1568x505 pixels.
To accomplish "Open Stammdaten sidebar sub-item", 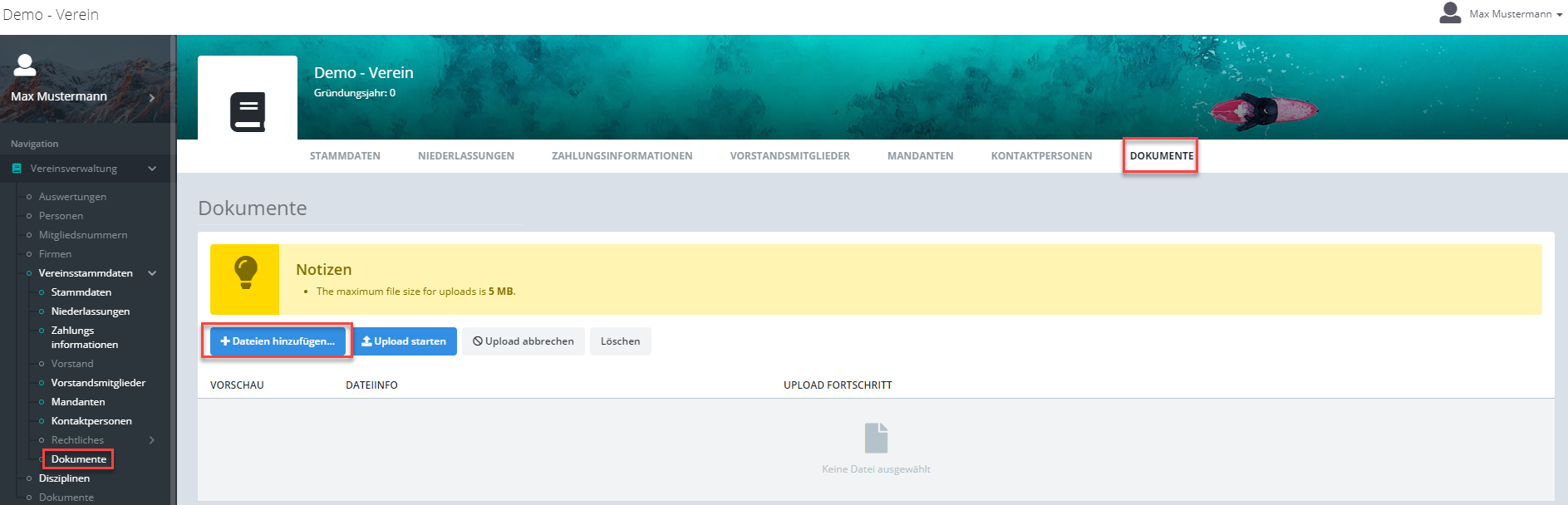I will pyautogui.click(x=81, y=292).
